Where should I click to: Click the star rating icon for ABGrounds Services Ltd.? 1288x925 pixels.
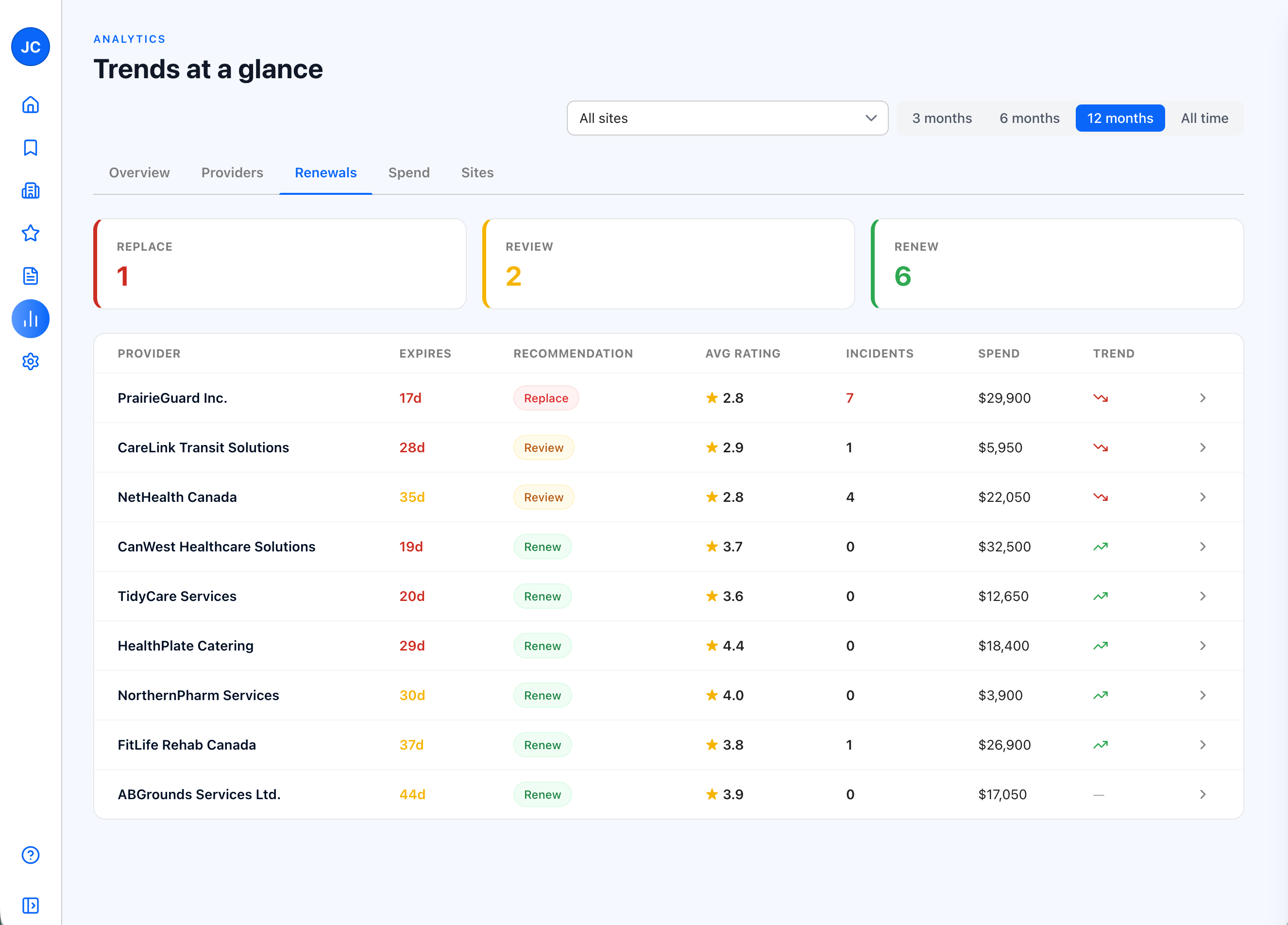pyautogui.click(x=712, y=794)
